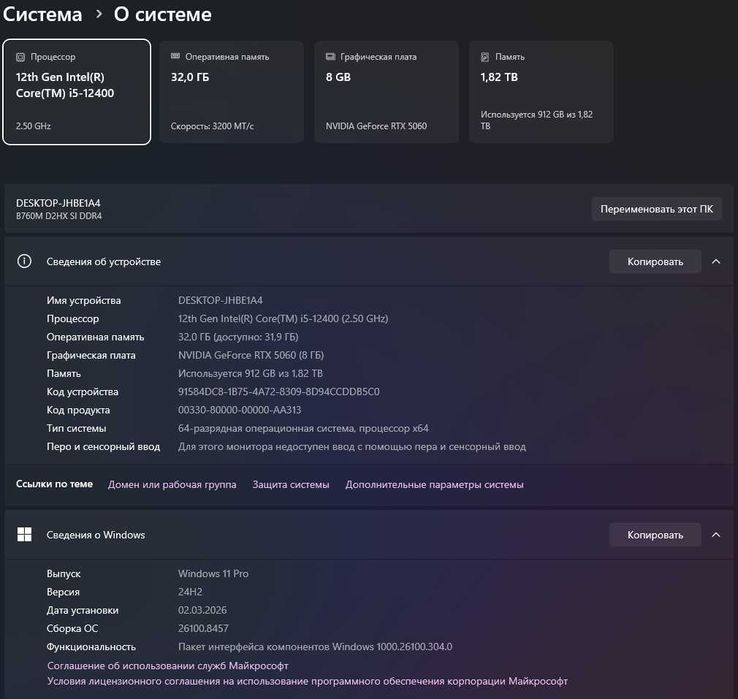Go back to Система in the breadcrumb

pyautogui.click(x=42, y=15)
